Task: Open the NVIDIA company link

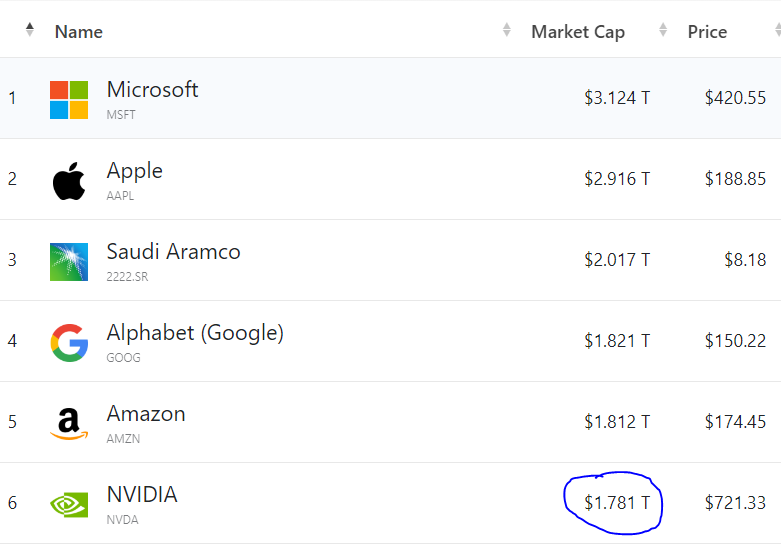Action: [142, 495]
